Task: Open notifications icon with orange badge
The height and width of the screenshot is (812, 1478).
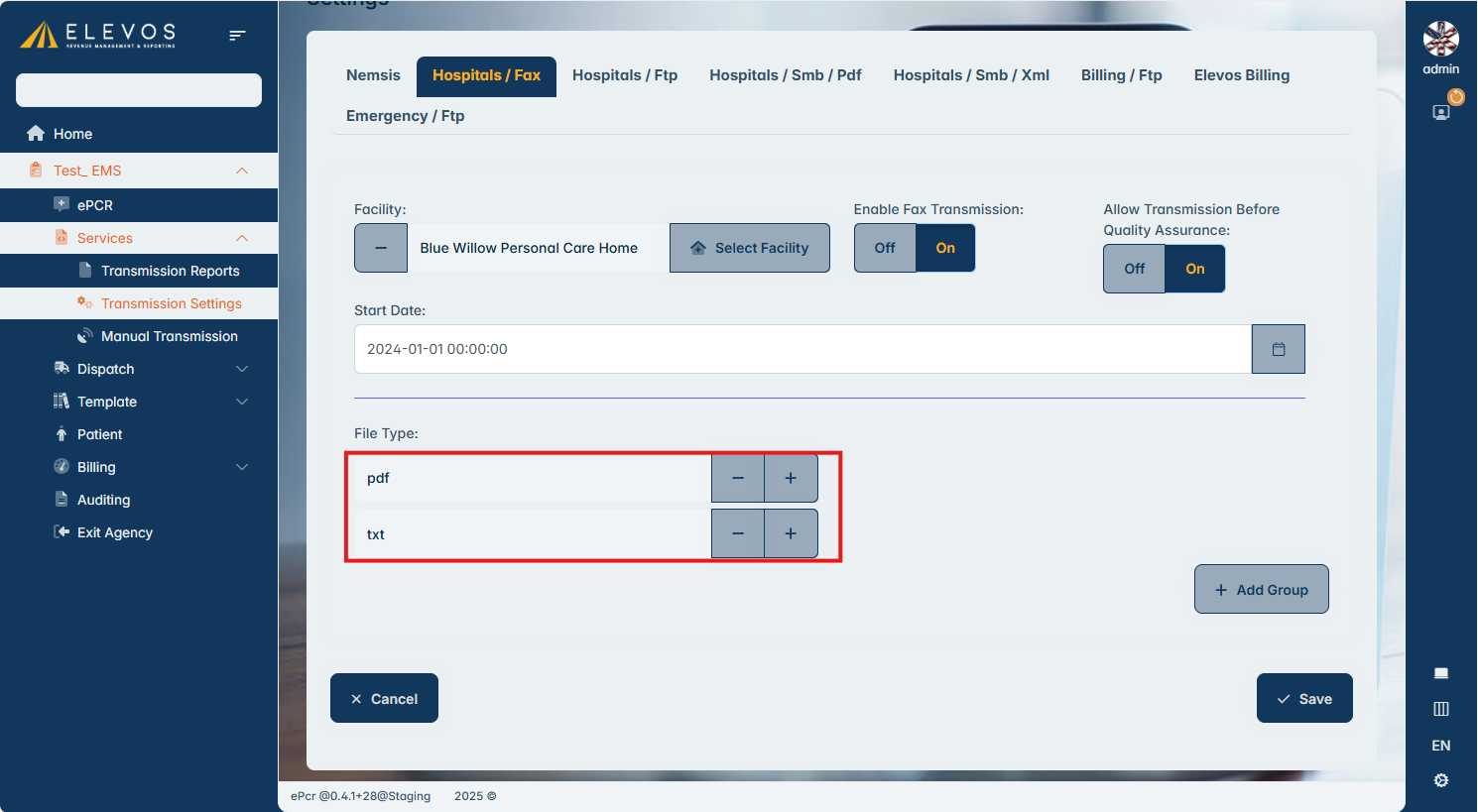Action: click(x=1442, y=110)
